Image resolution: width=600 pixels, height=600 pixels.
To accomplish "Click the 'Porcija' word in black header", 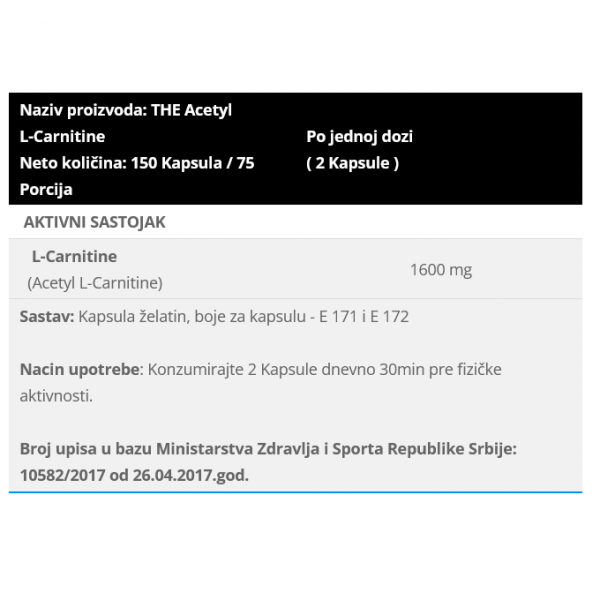I will point(46,189).
